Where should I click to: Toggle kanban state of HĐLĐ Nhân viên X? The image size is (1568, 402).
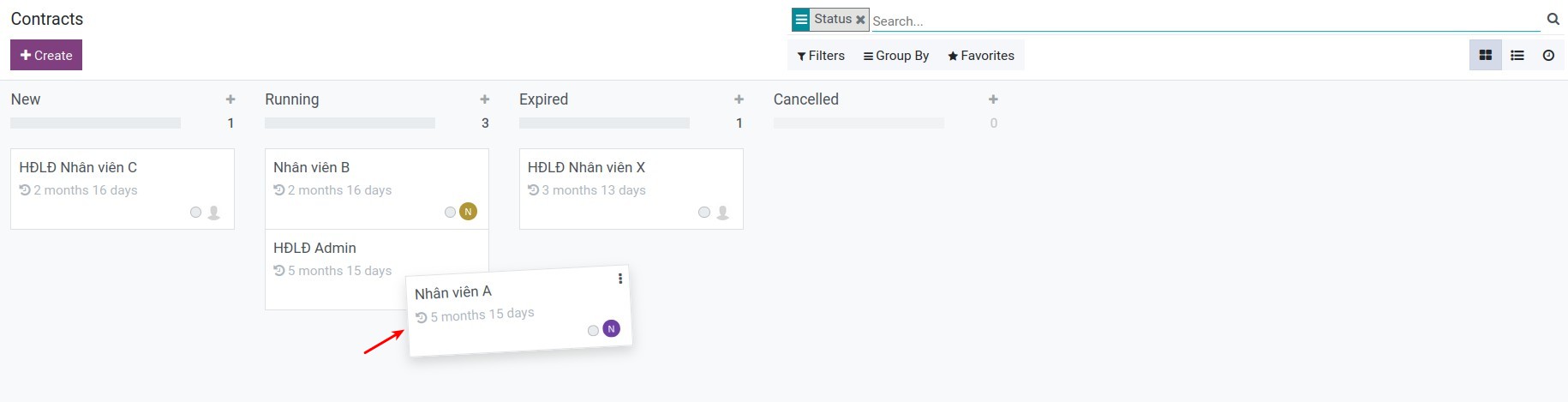pos(704,212)
